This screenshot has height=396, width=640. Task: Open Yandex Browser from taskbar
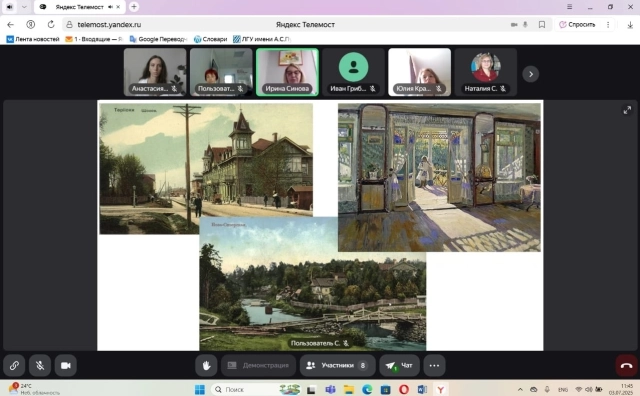click(x=440, y=389)
